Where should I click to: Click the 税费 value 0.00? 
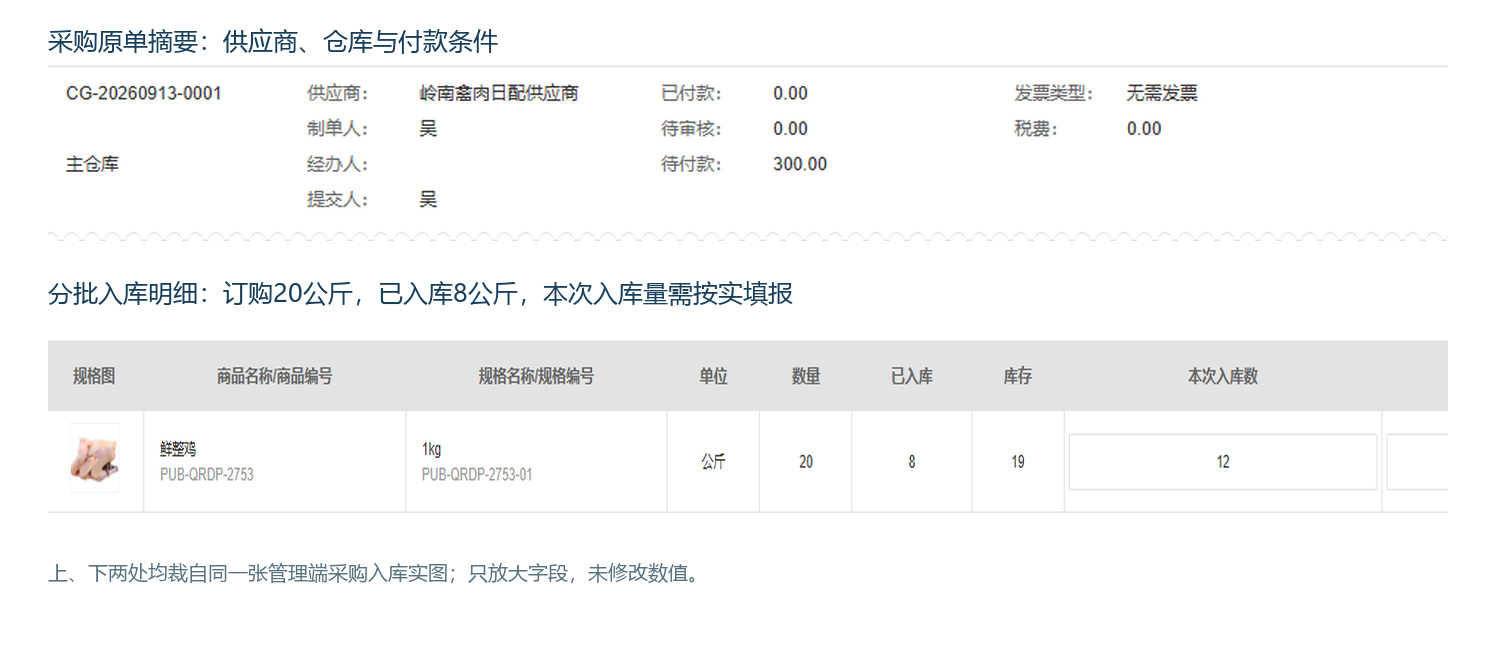1144,129
